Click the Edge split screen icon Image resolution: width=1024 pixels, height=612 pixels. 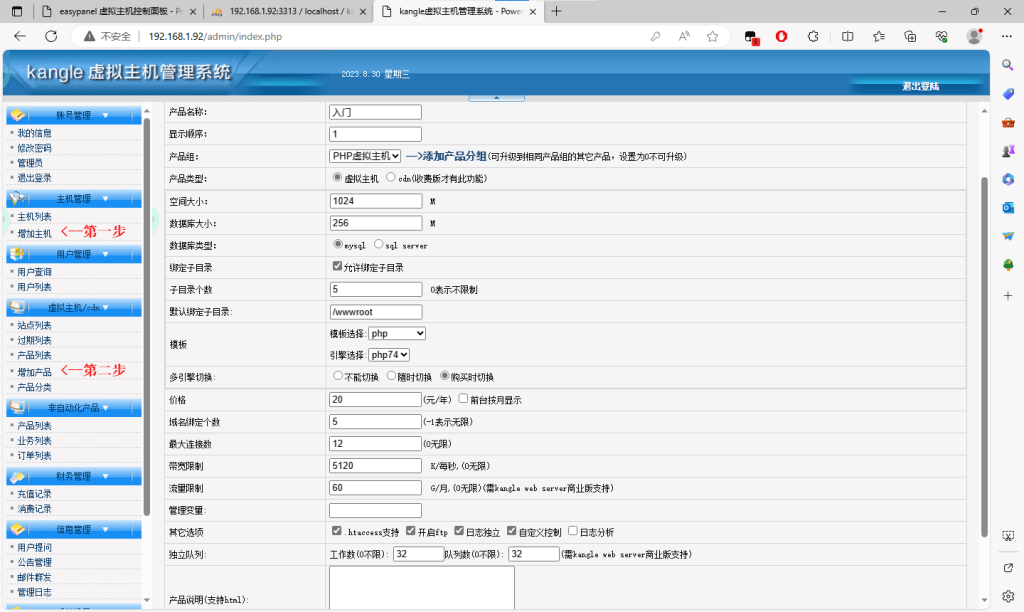click(x=847, y=35)
